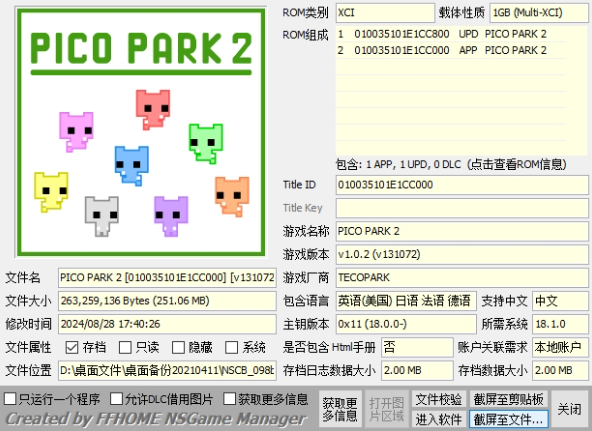Click 截屏至剪贴板 button

[509, 399]
